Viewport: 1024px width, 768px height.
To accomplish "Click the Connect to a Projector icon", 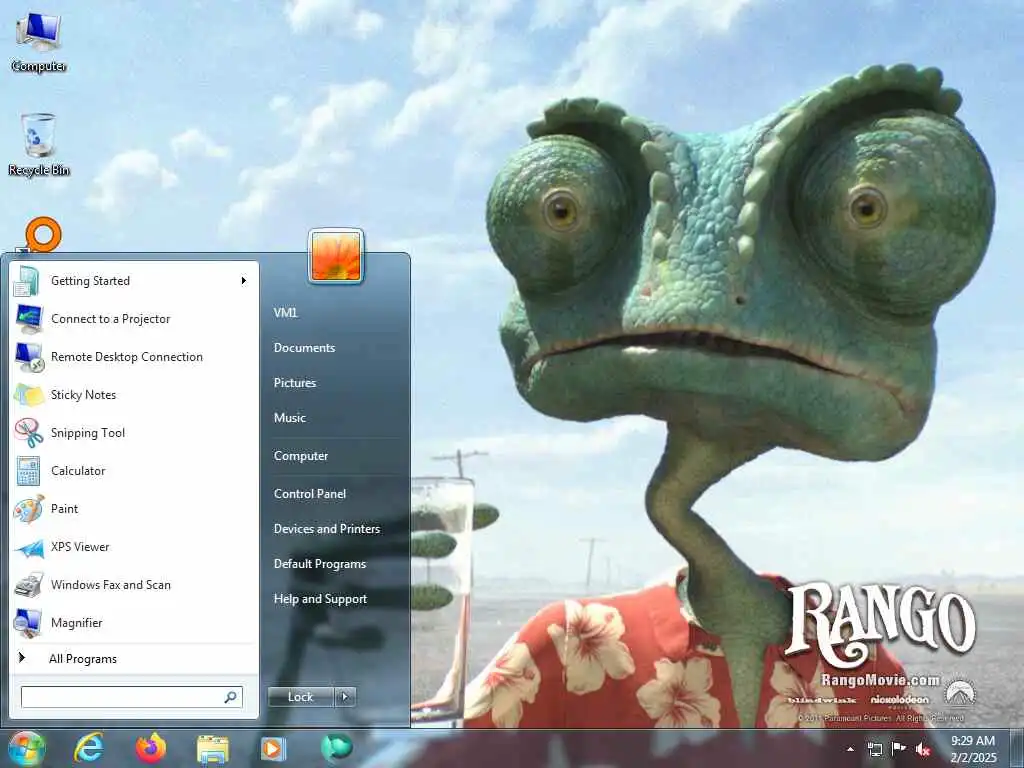I will [29, 319].
